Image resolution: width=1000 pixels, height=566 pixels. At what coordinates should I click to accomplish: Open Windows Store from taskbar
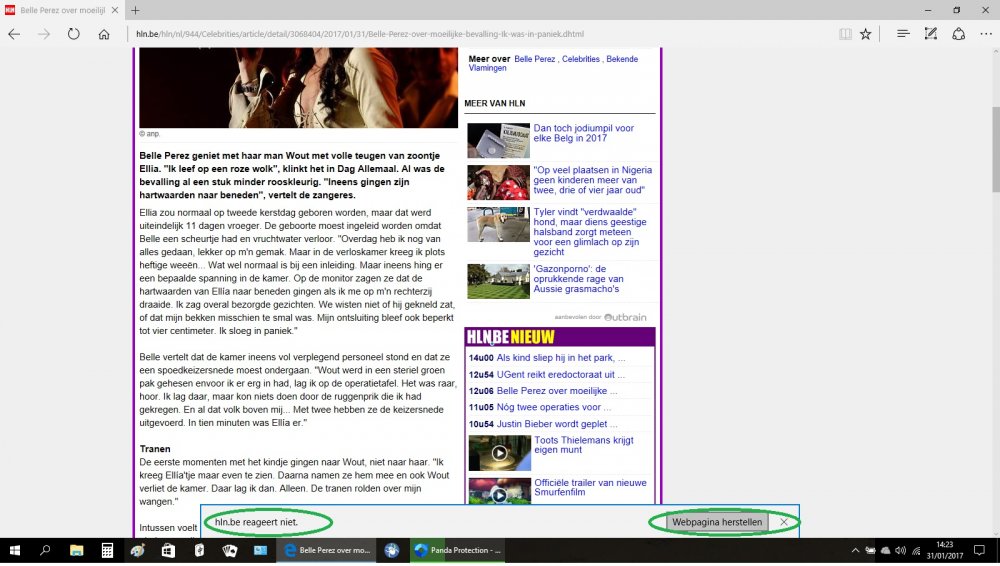[x=168, y=550]
